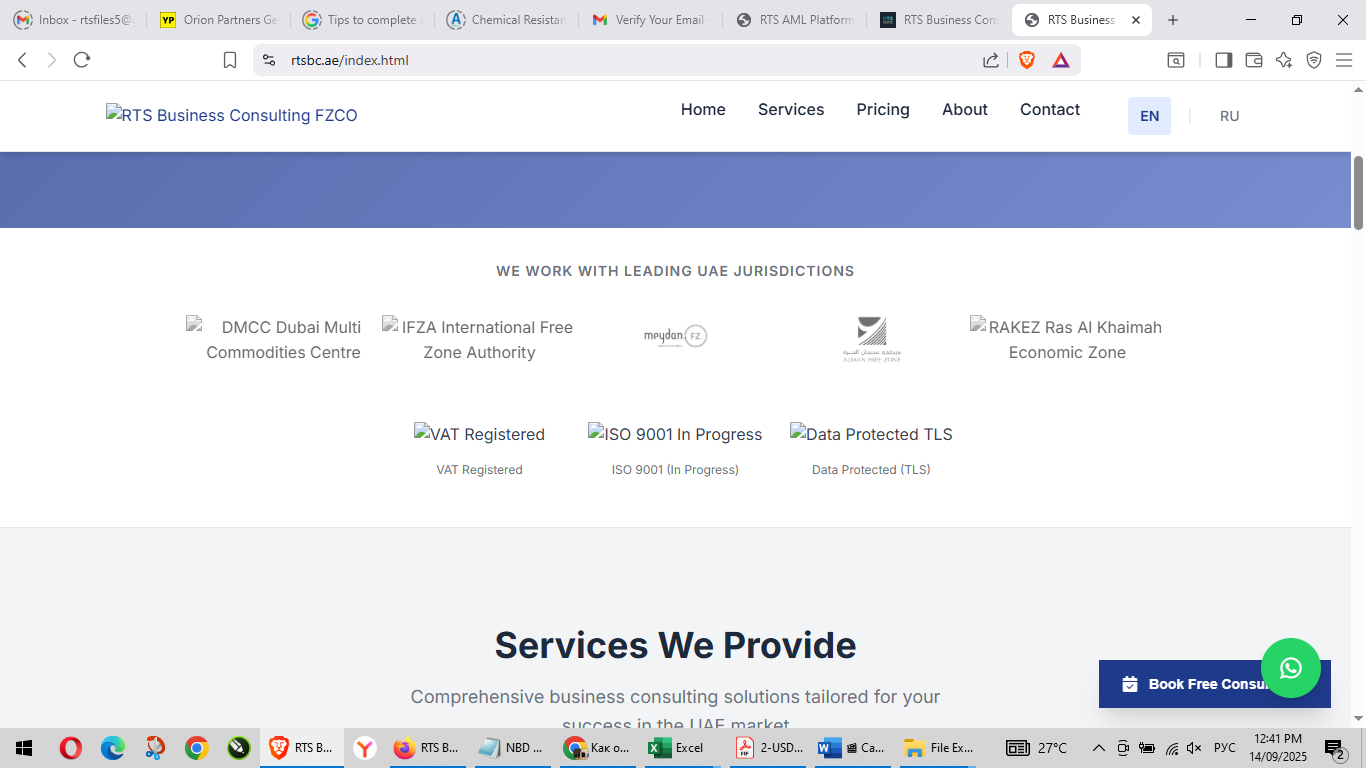The image size is (1366, 768).
Task: Expand the hidden system tray icons chevron
Action: [1098, 748]
